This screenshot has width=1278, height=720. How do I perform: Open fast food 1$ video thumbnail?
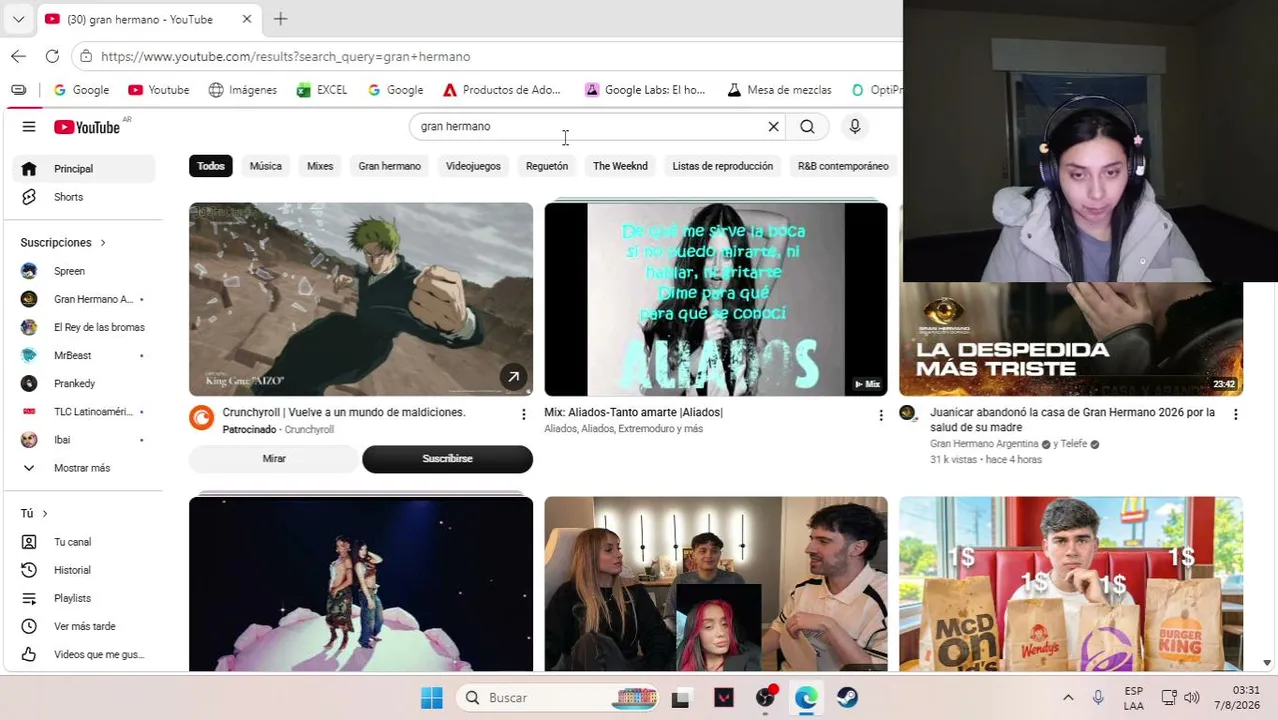(x=1071, y=584)
